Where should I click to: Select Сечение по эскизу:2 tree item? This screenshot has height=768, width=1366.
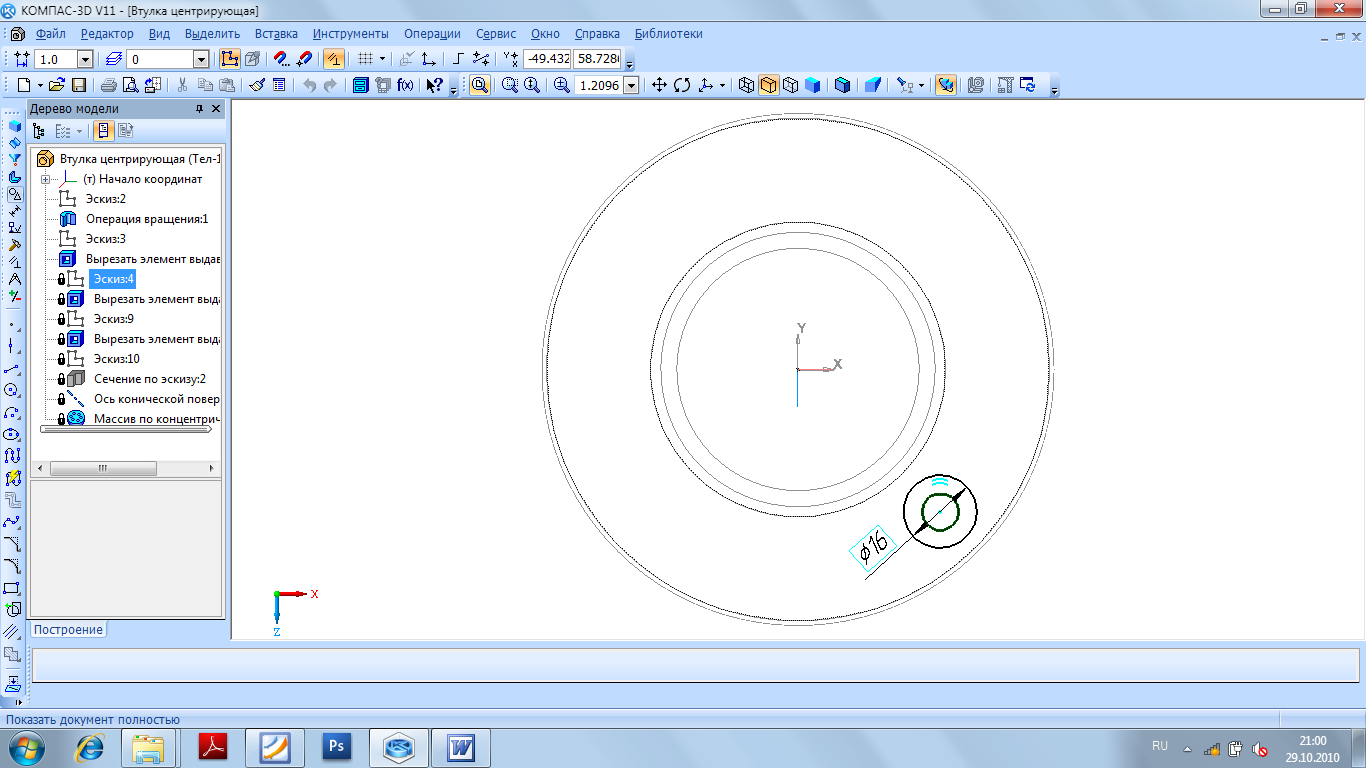[x=150, y=379]
